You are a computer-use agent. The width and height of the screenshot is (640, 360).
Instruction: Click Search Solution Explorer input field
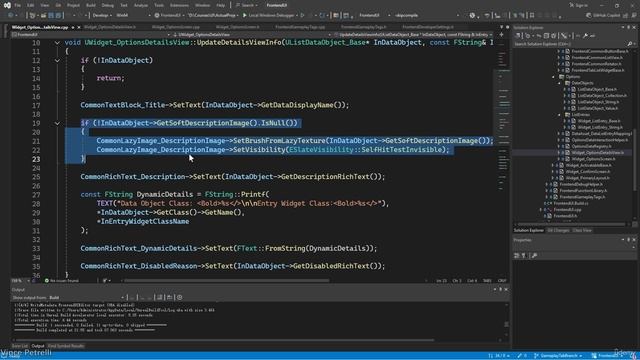tap(569, 44)
